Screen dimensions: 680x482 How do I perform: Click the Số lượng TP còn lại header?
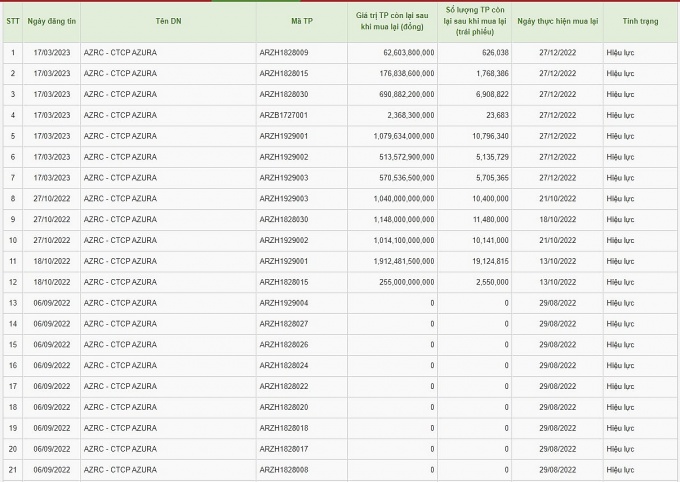click(x=477, y=21)
